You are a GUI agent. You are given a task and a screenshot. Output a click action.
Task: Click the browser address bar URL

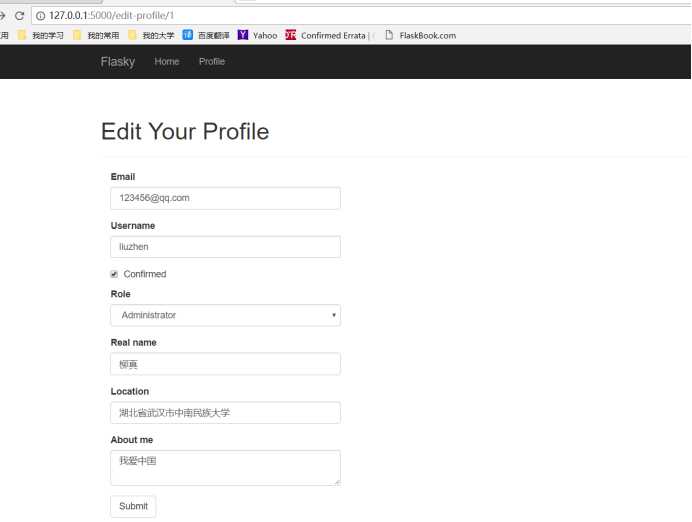[x=111, y=16]
